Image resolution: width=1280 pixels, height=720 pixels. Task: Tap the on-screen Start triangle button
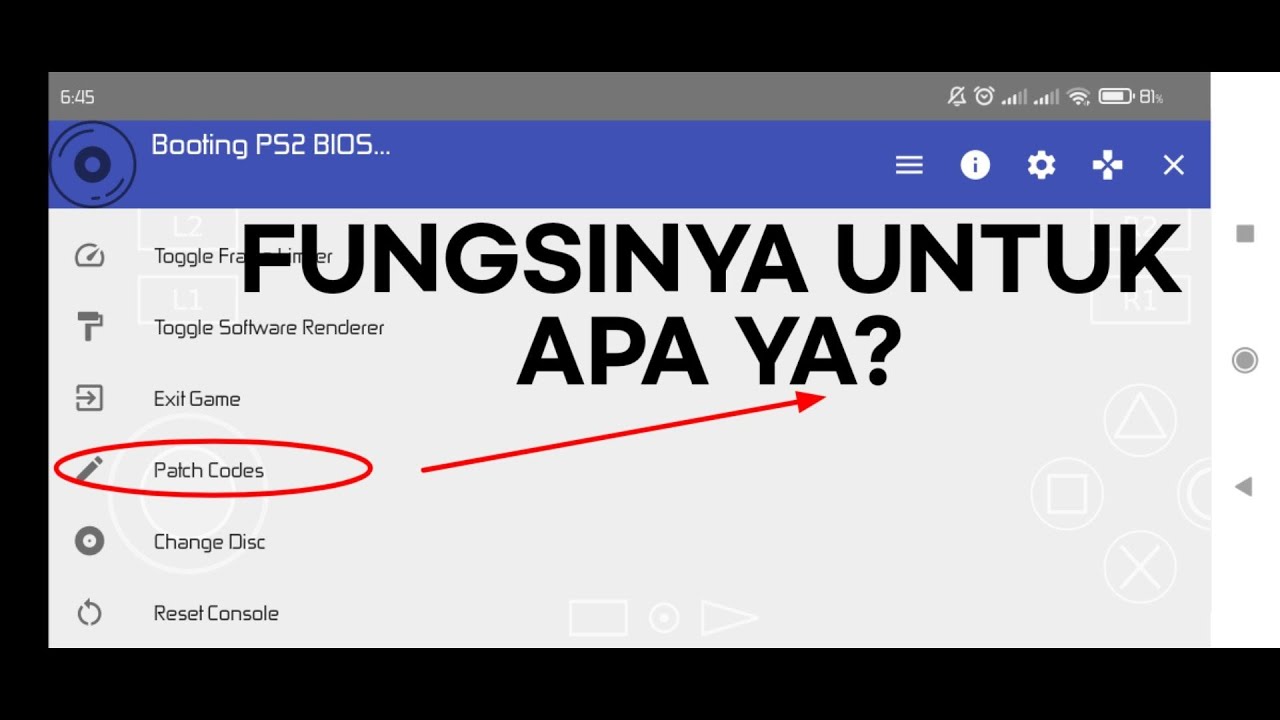click(729, 618)
